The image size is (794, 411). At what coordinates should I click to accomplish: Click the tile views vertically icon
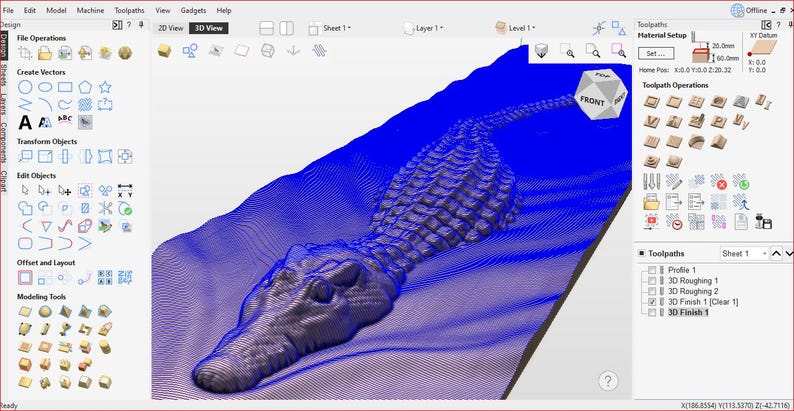pyautogui.click(x=286, y=28)
